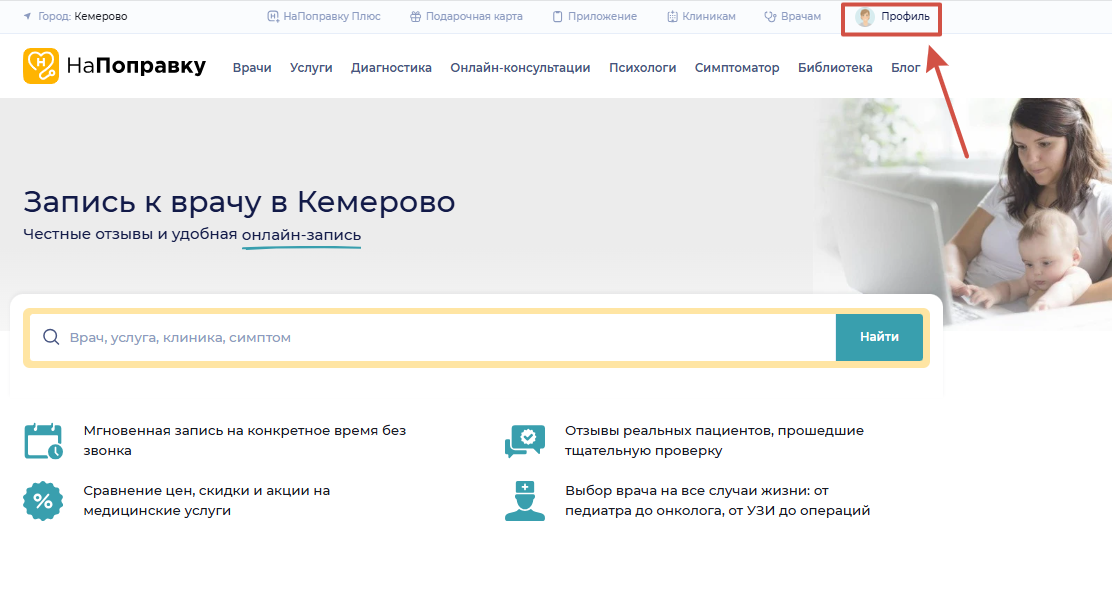1112x594 pixels.
Task: Open the Психологи menu item
Action: (643, 68)
